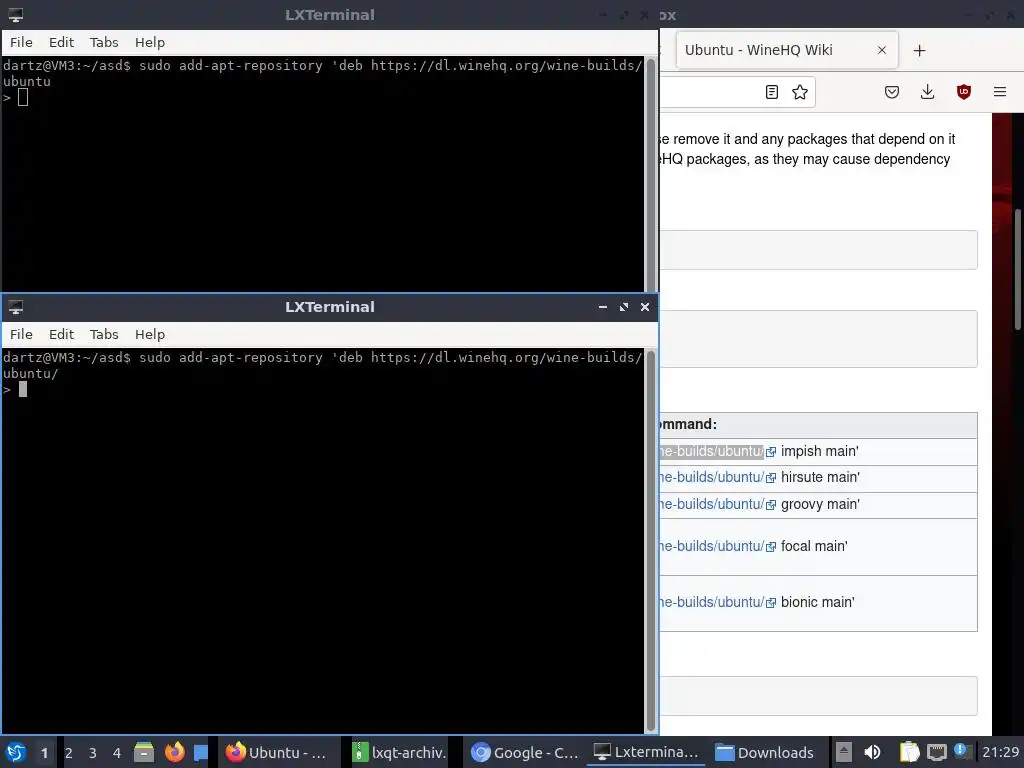Save page to Pocket icon
This screenshot has width=1024, height=768.
click(891, 92)
